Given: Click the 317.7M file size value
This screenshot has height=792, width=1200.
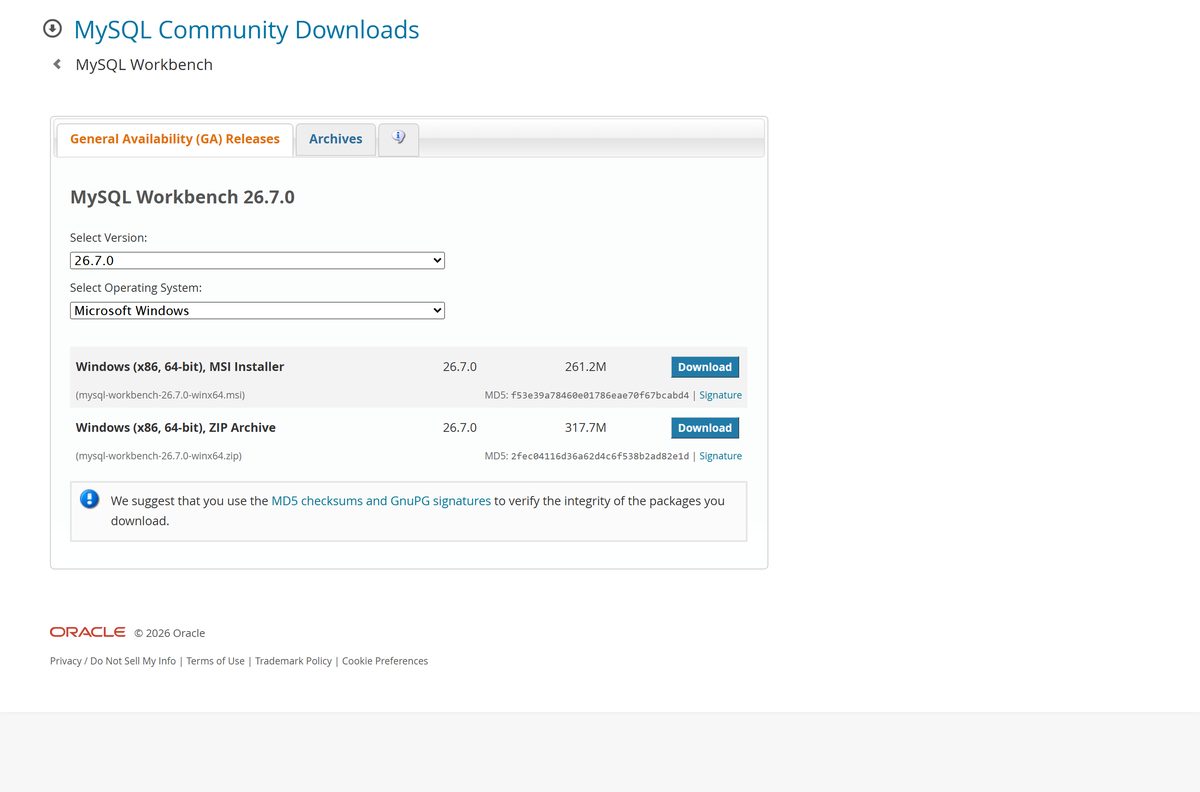Looking at the screenshot, I should pos(586,427).
